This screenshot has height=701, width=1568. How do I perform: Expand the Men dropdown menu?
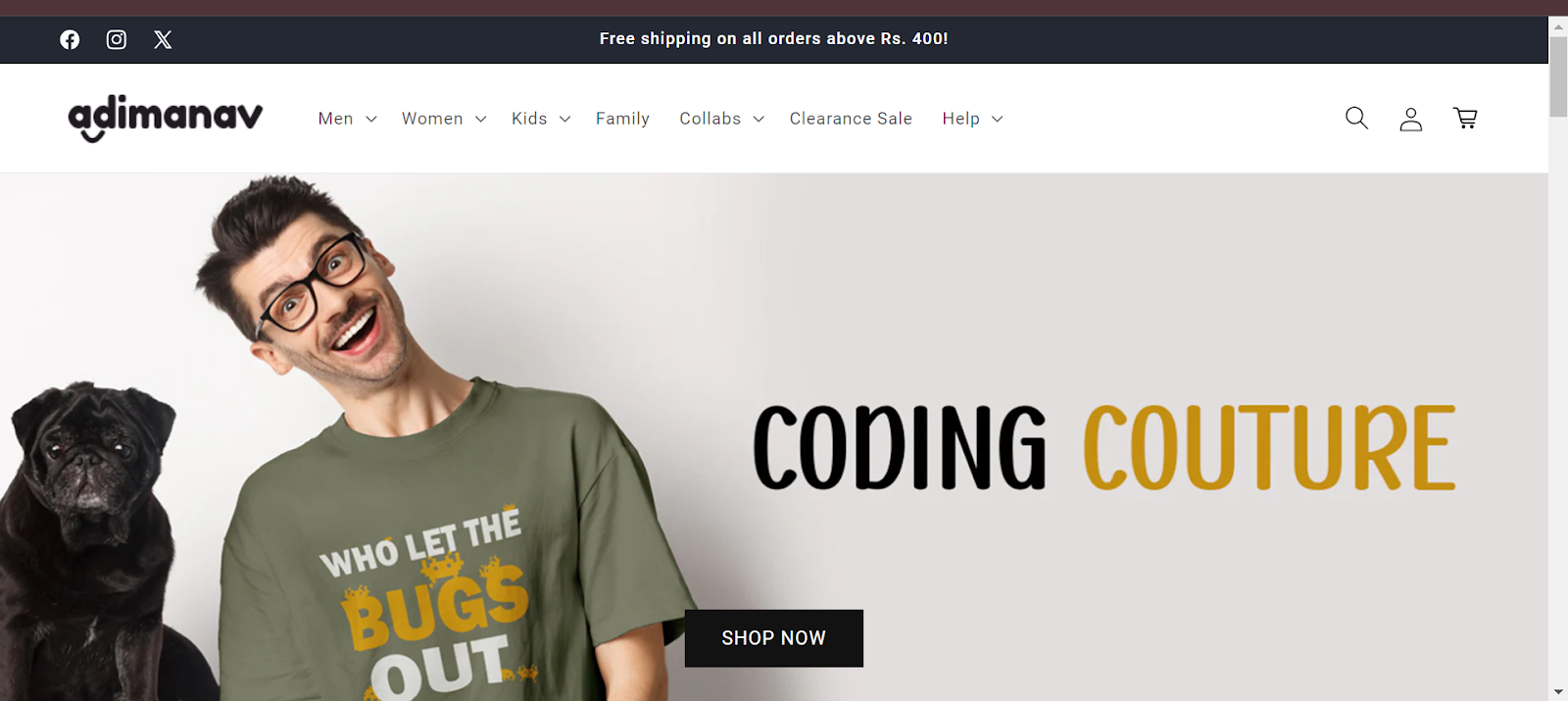(x=348, y=119)
